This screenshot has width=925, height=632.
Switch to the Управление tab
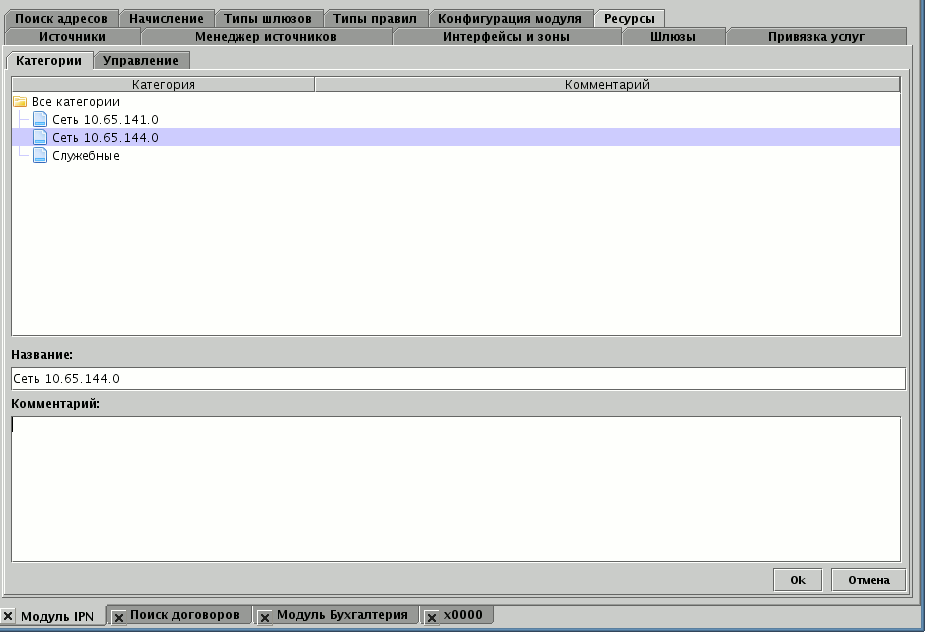click(x=141, y=61)
